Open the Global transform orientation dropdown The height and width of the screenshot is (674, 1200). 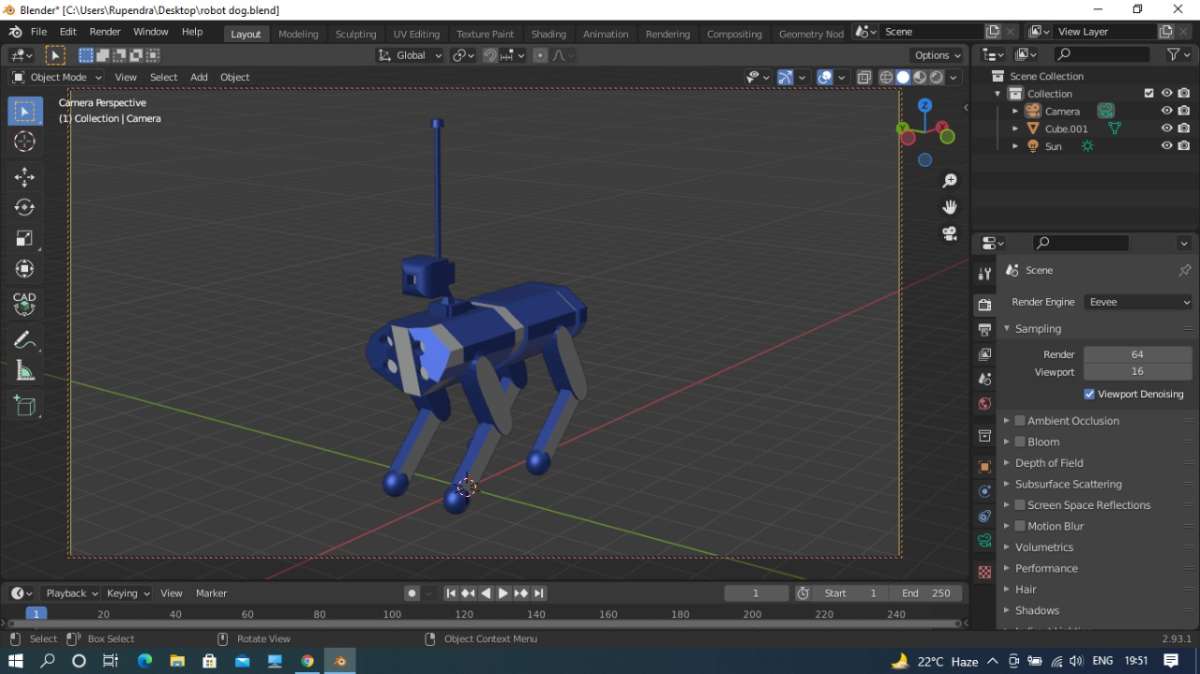pyautogui.click(x=410, y=56)
